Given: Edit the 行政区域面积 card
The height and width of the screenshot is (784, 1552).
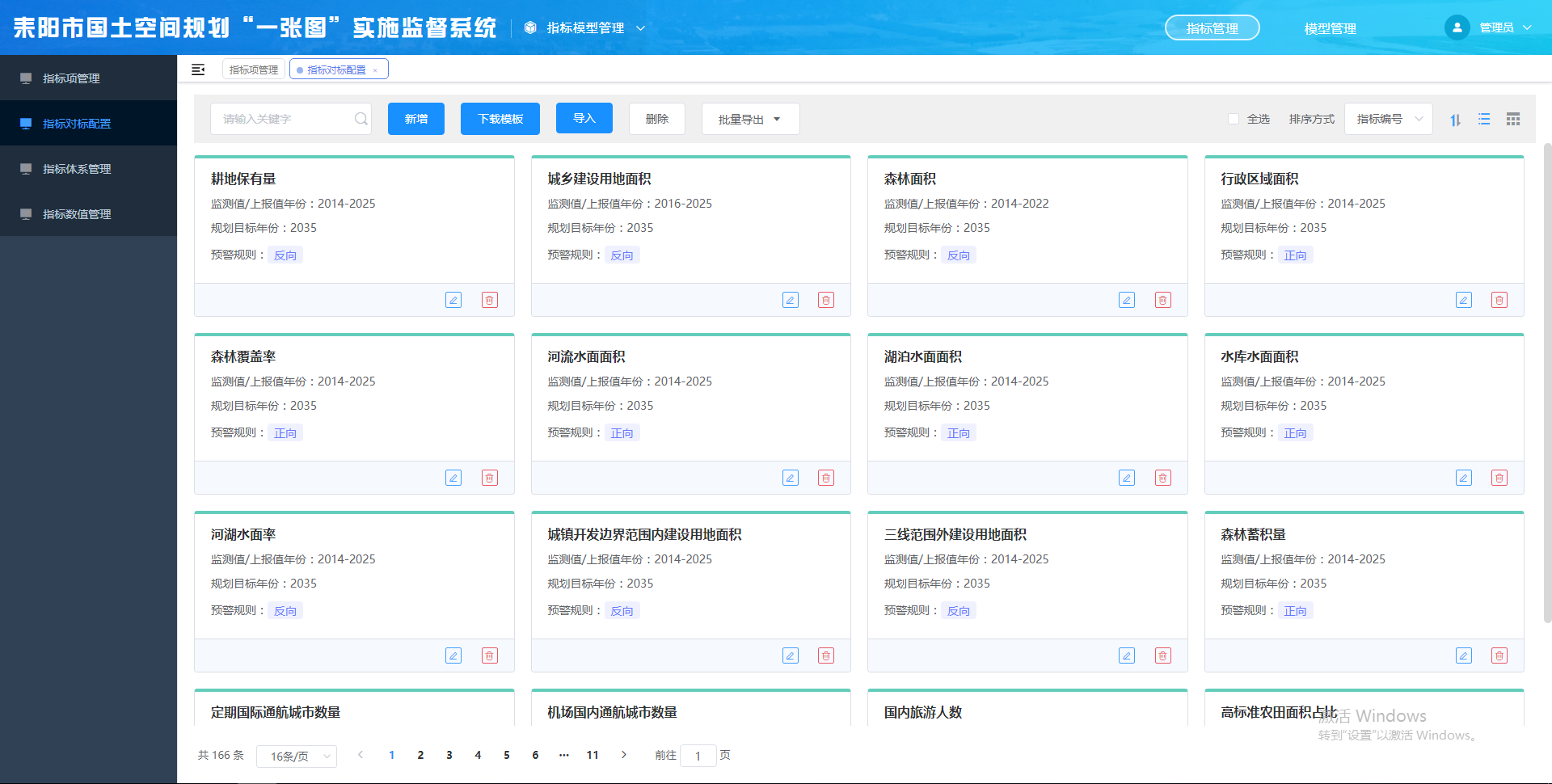Looking at the screenshot, I should [1464, 300].
